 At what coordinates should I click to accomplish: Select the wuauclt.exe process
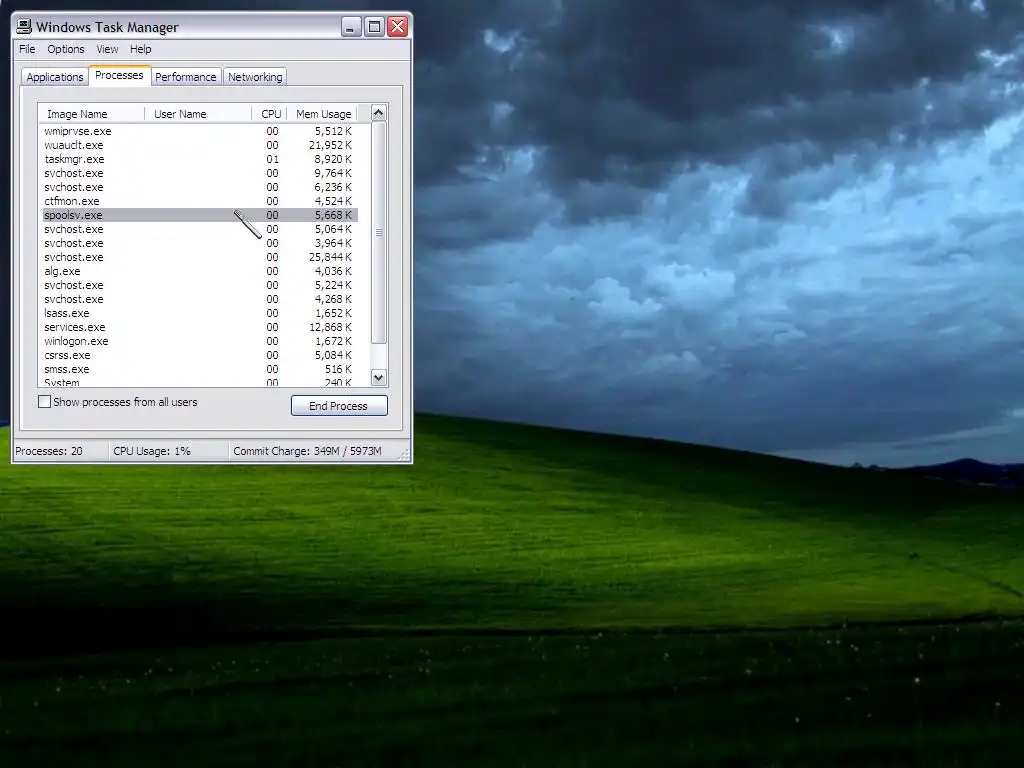click(x=200, y=145)
